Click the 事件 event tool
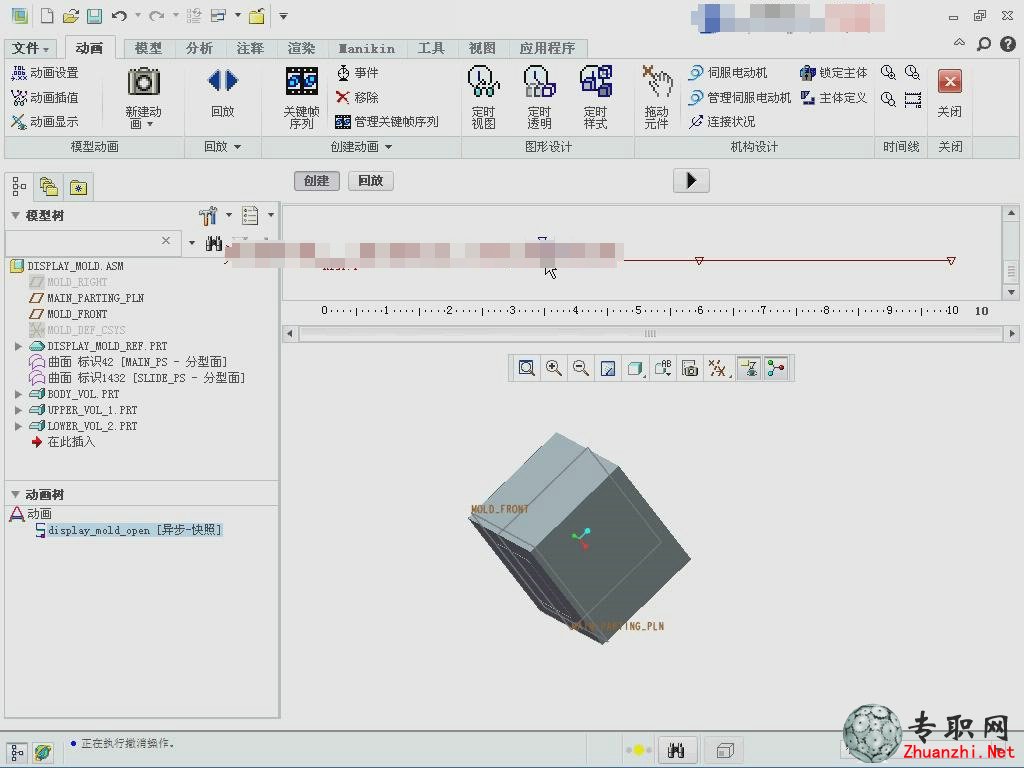 tap(357, 72)
